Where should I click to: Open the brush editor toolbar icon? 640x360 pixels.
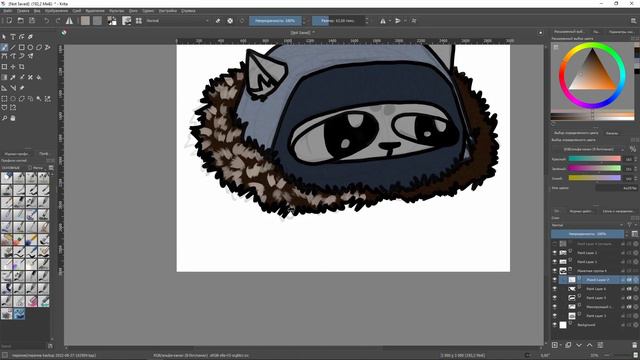point(127,20)
